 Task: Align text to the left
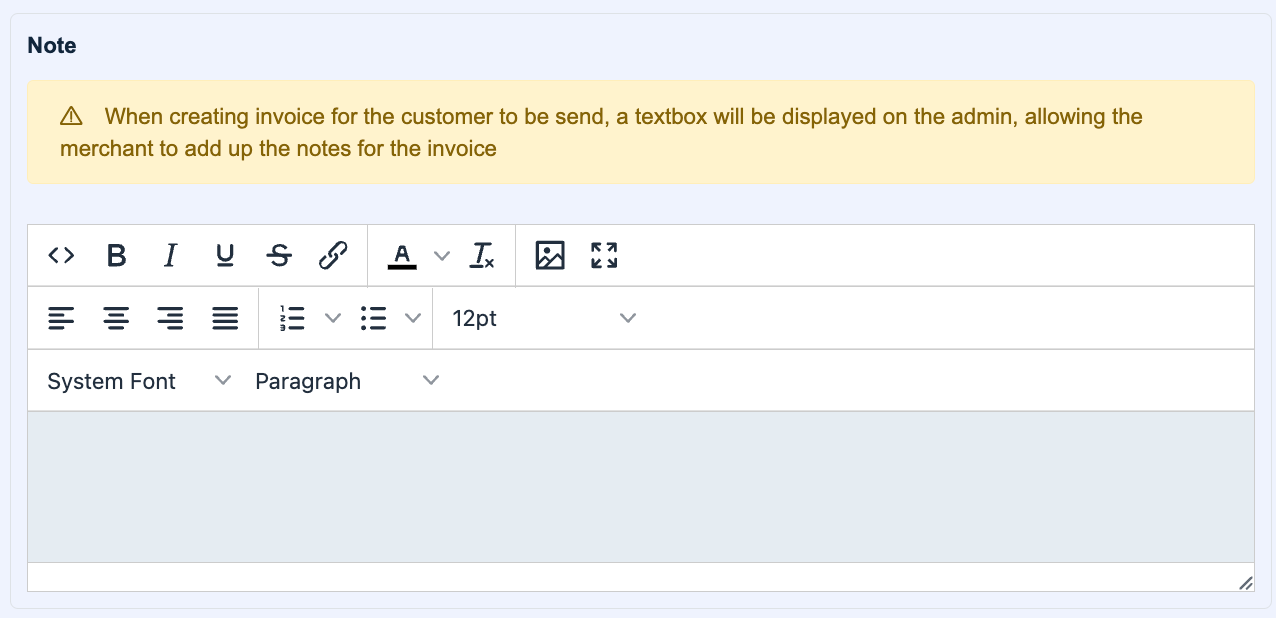point(61,319)
